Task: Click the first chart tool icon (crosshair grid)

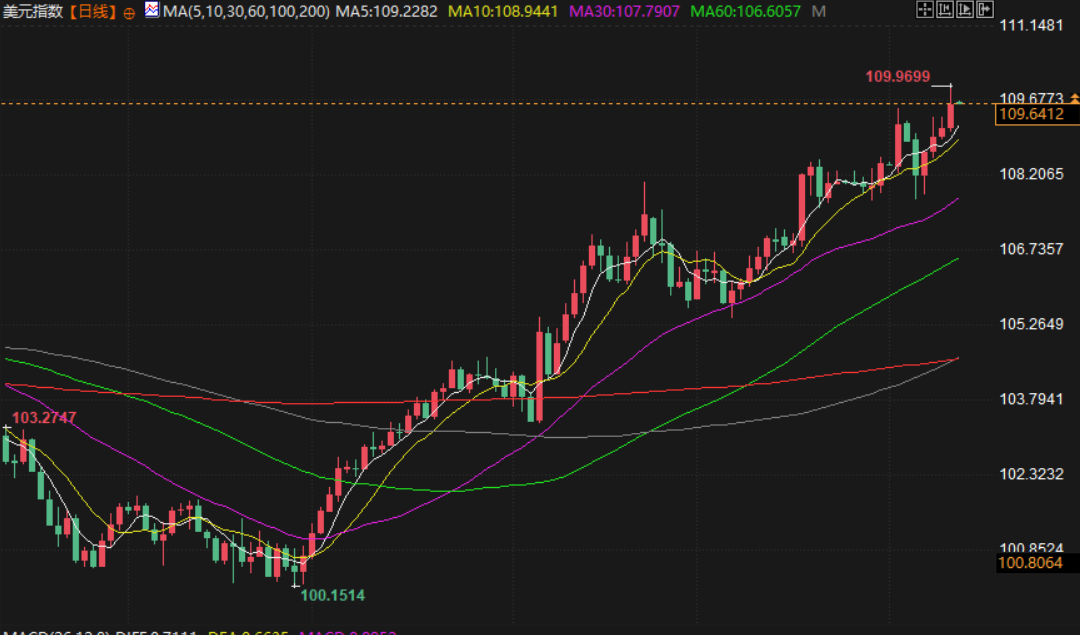Action: tap(925, 11)
